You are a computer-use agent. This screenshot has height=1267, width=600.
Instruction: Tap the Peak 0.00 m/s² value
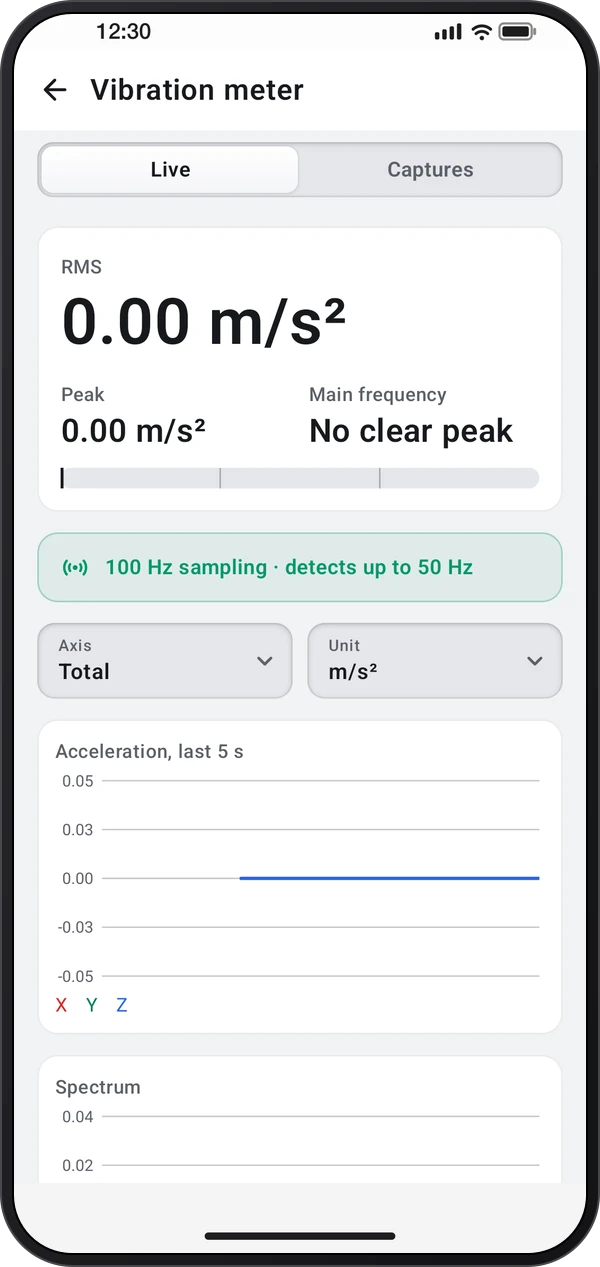pyautogui.click(x=134, y=431)
